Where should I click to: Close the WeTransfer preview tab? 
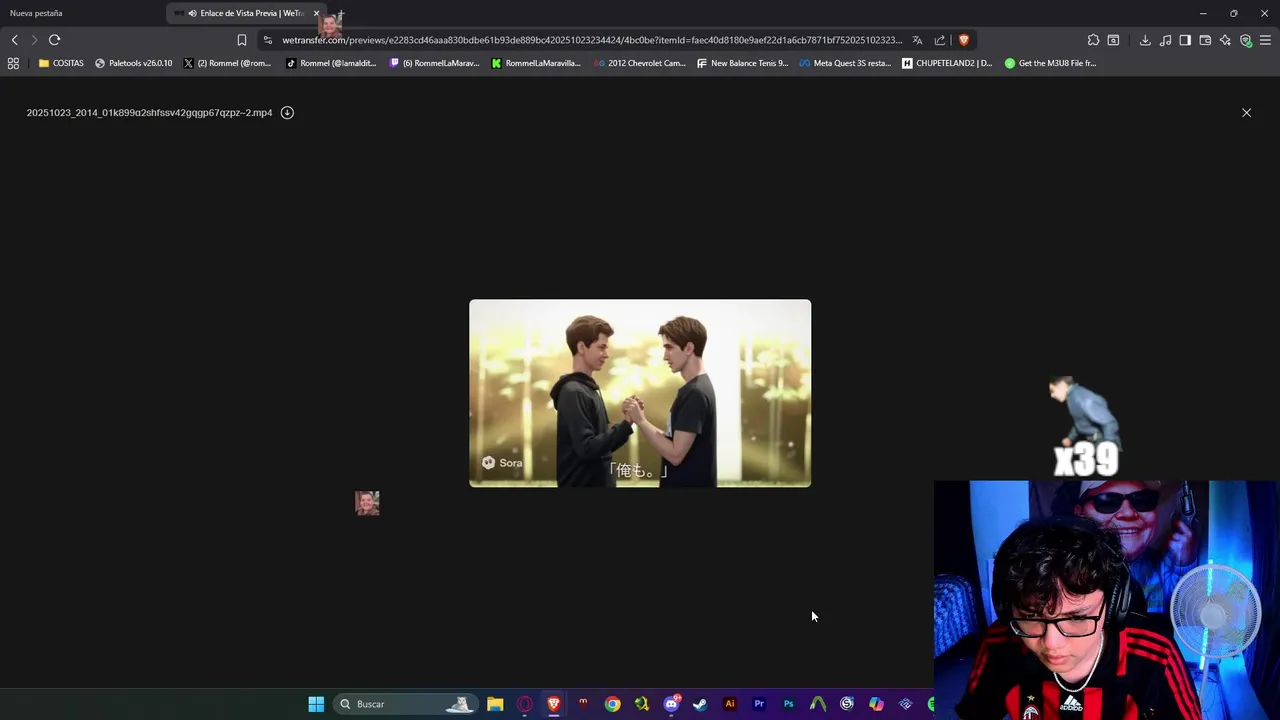click(x=316, y=13)
